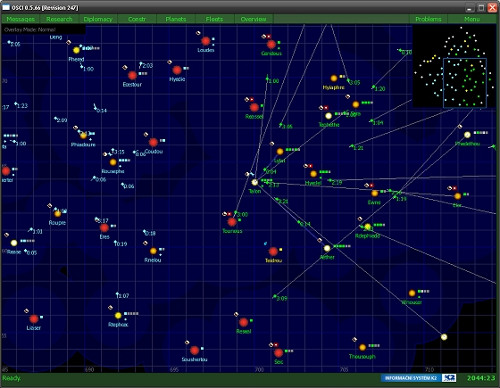Select the Rephox yellow star
Screen dimensions: 500x388
point(118,315)
